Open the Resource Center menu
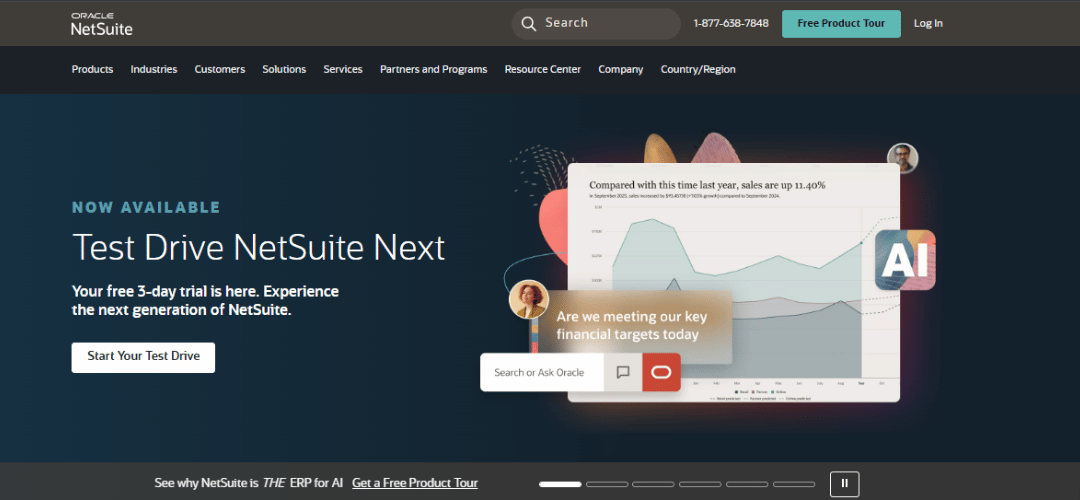Image resolution: width=1080 pixels, height=500 pixels. 543,70
